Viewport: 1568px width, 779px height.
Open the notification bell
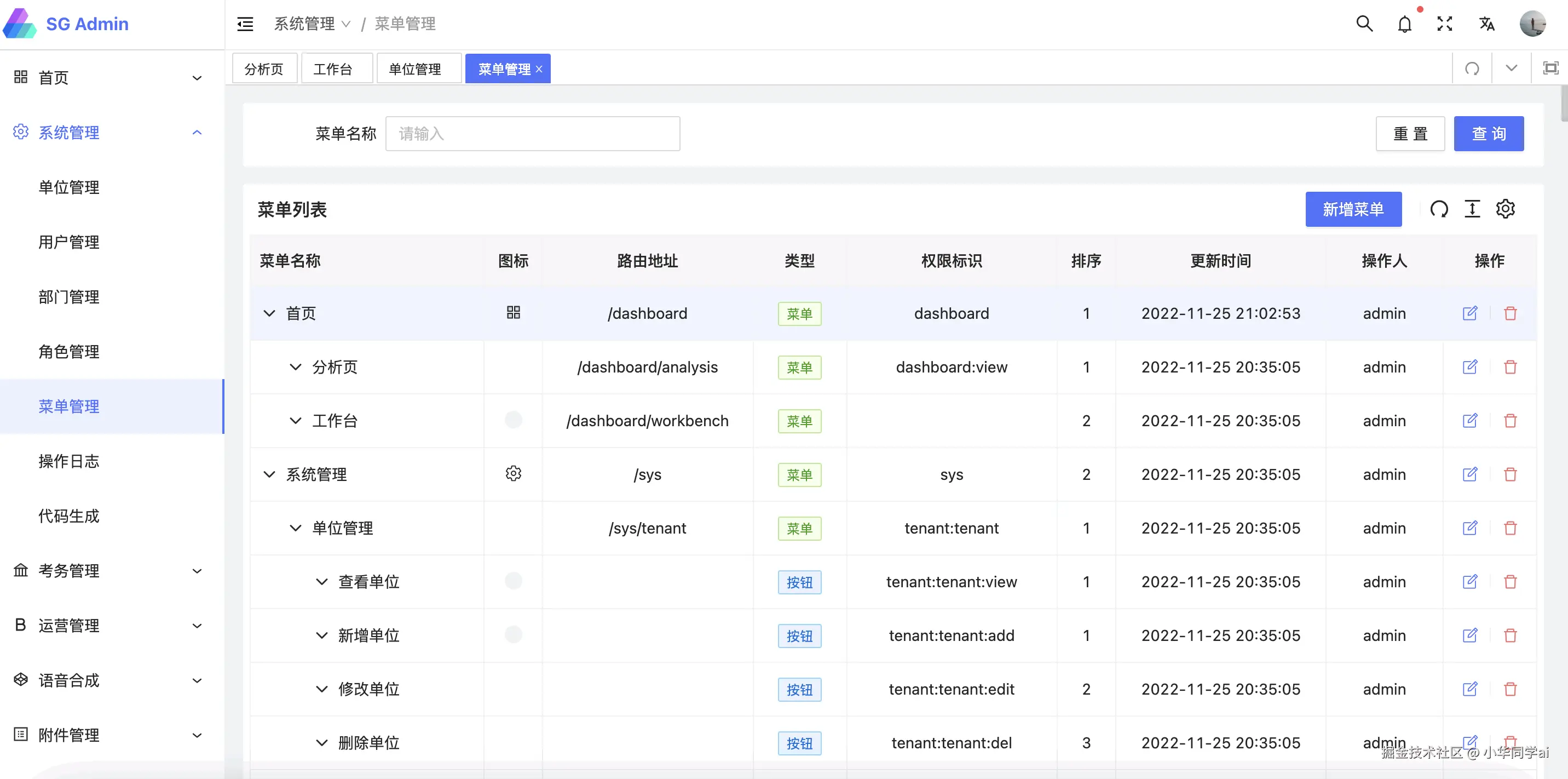point(1404,24)
